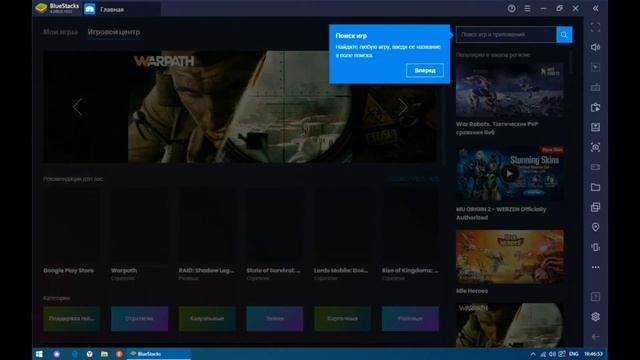
Task: Open RAID: Shadow Legends game tile
Action: (x=207, y=234)
